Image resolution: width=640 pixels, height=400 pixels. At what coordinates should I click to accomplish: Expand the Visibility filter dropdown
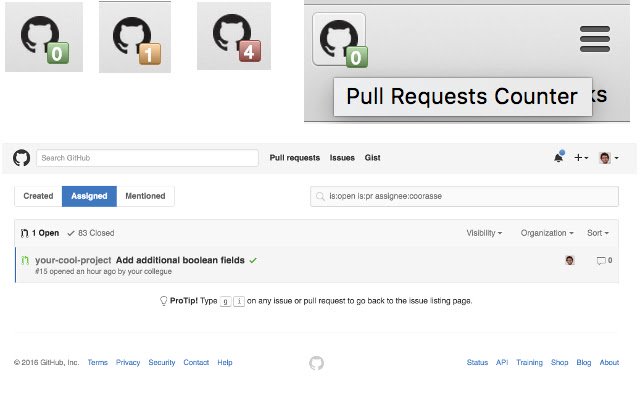[484, 233]
